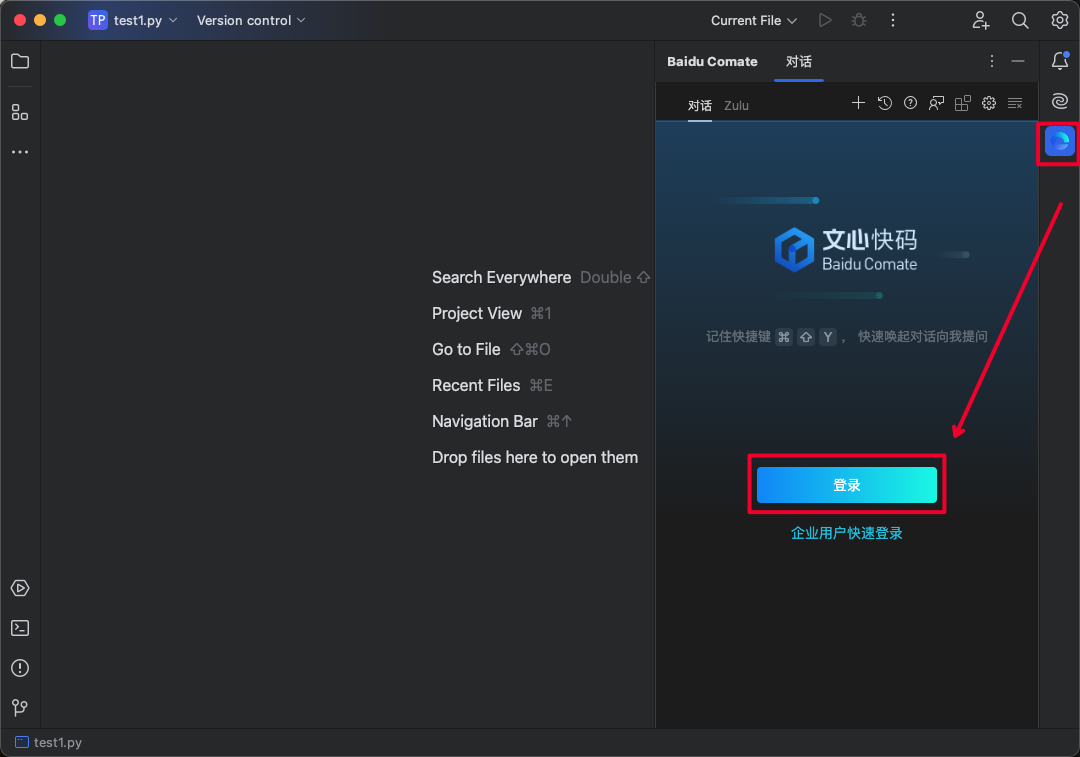The image size is (1080, 757).
Task: Open the Structure tool window icon
Action: [x=20, y=112]
